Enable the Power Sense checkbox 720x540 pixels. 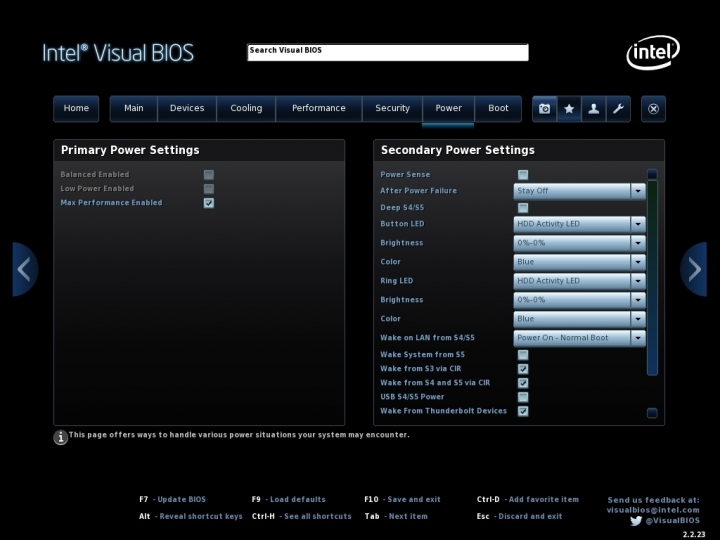[x=523, y=175]
